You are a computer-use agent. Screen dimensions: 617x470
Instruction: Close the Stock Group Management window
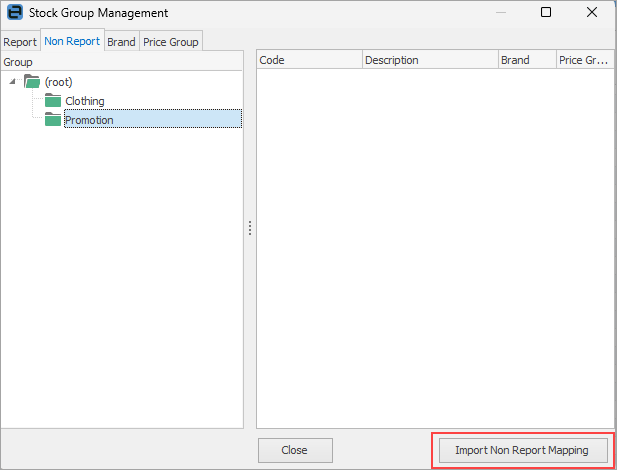pos(592,13)
